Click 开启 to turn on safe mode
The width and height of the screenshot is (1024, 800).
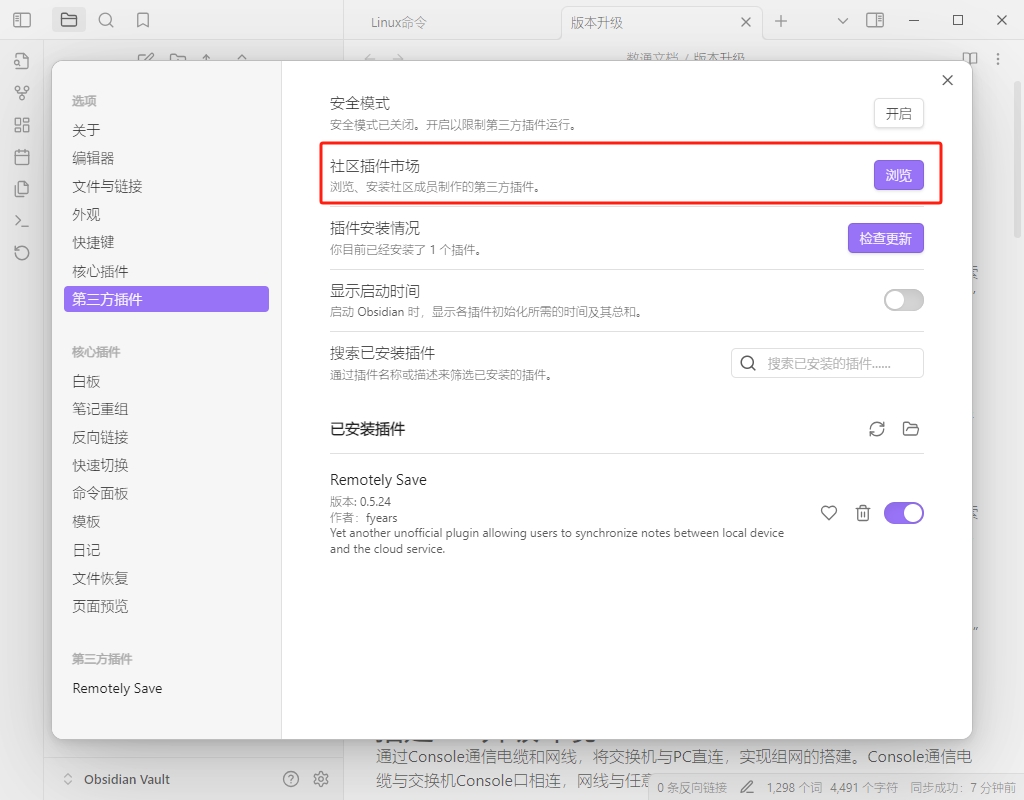[x=898, y=114]
